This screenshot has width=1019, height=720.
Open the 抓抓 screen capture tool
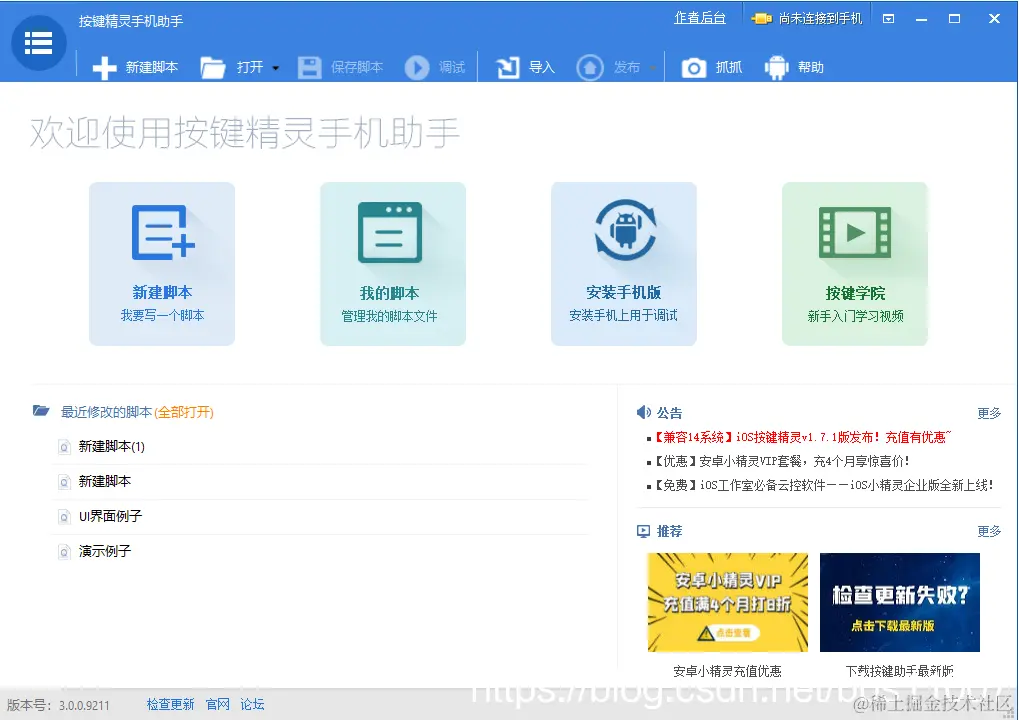coord(695,67)
